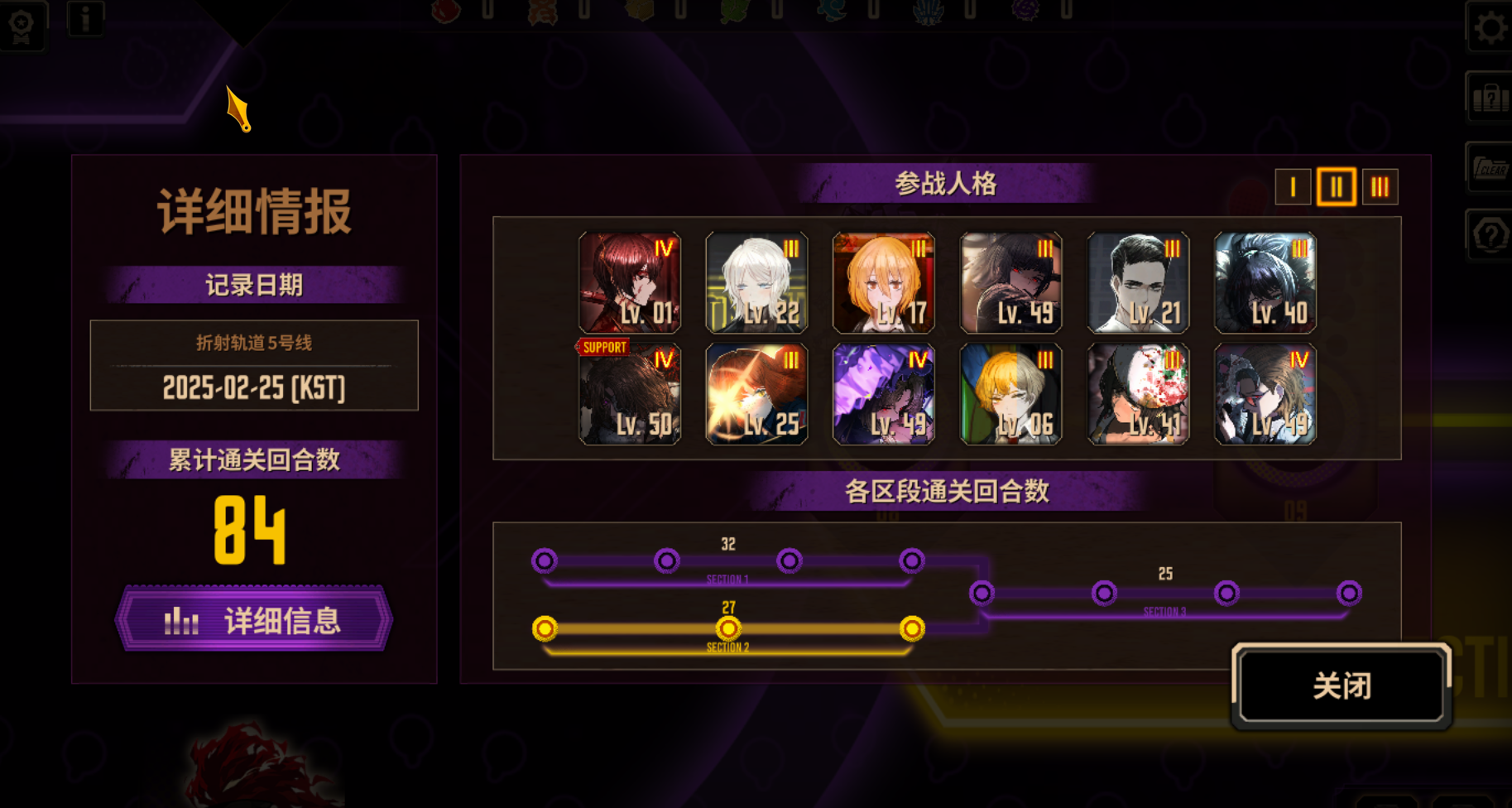
Task: Switch to team tab I
Action: coord(1293,187)
